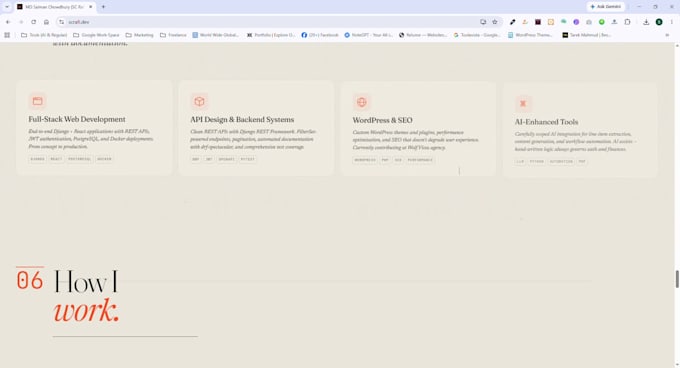The height and width of the screenshot is (368, 680).
Task: Open the purple circle extension
Action: pos(576,22)
